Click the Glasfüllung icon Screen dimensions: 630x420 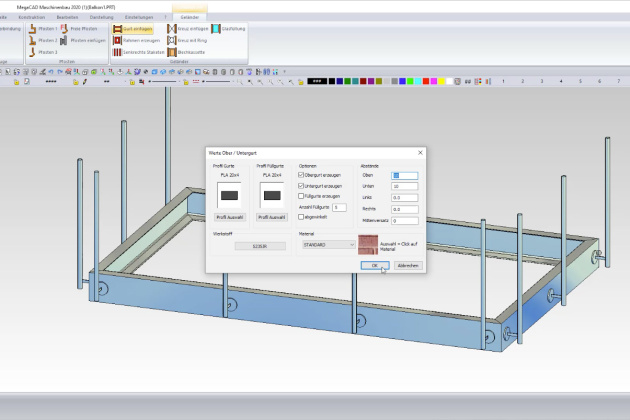pos(214,30)
